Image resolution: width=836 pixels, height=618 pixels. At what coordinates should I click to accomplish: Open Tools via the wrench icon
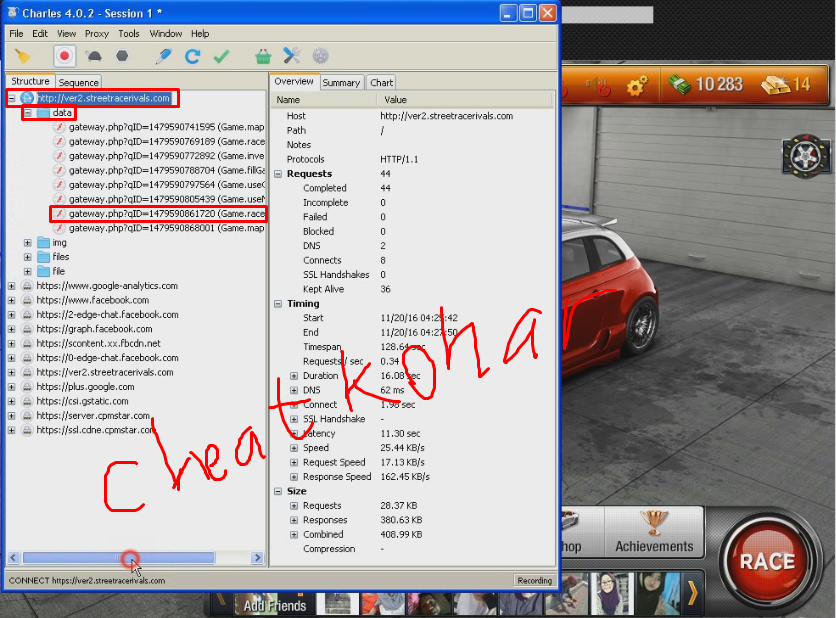tap(292, 55)
